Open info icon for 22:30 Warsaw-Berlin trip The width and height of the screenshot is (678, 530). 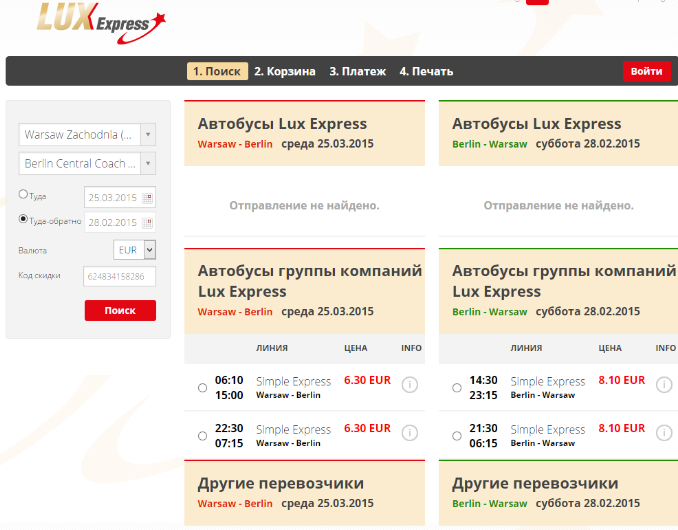pos(409,434)
